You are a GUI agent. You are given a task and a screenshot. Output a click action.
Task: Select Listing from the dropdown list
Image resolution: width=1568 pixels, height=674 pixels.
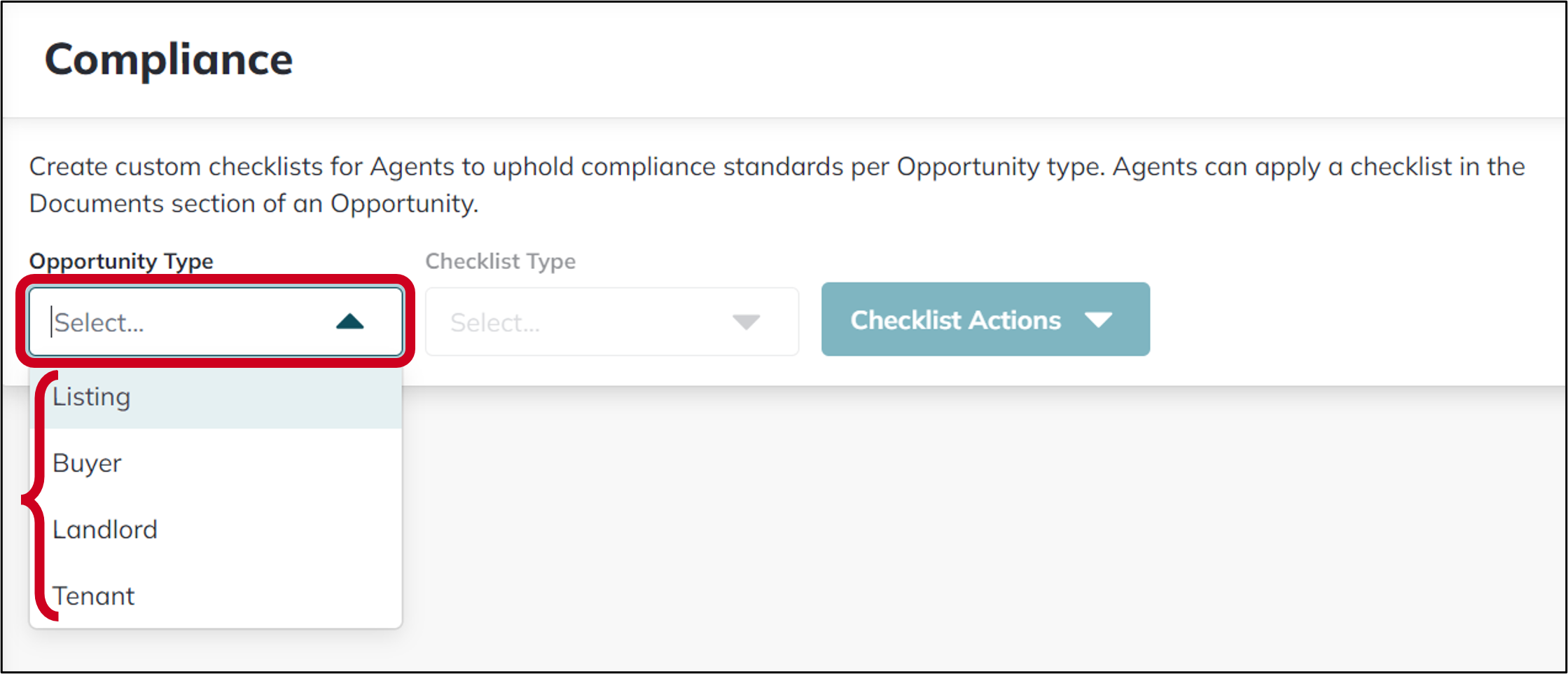pyautogui.click(x=91, y=397)
